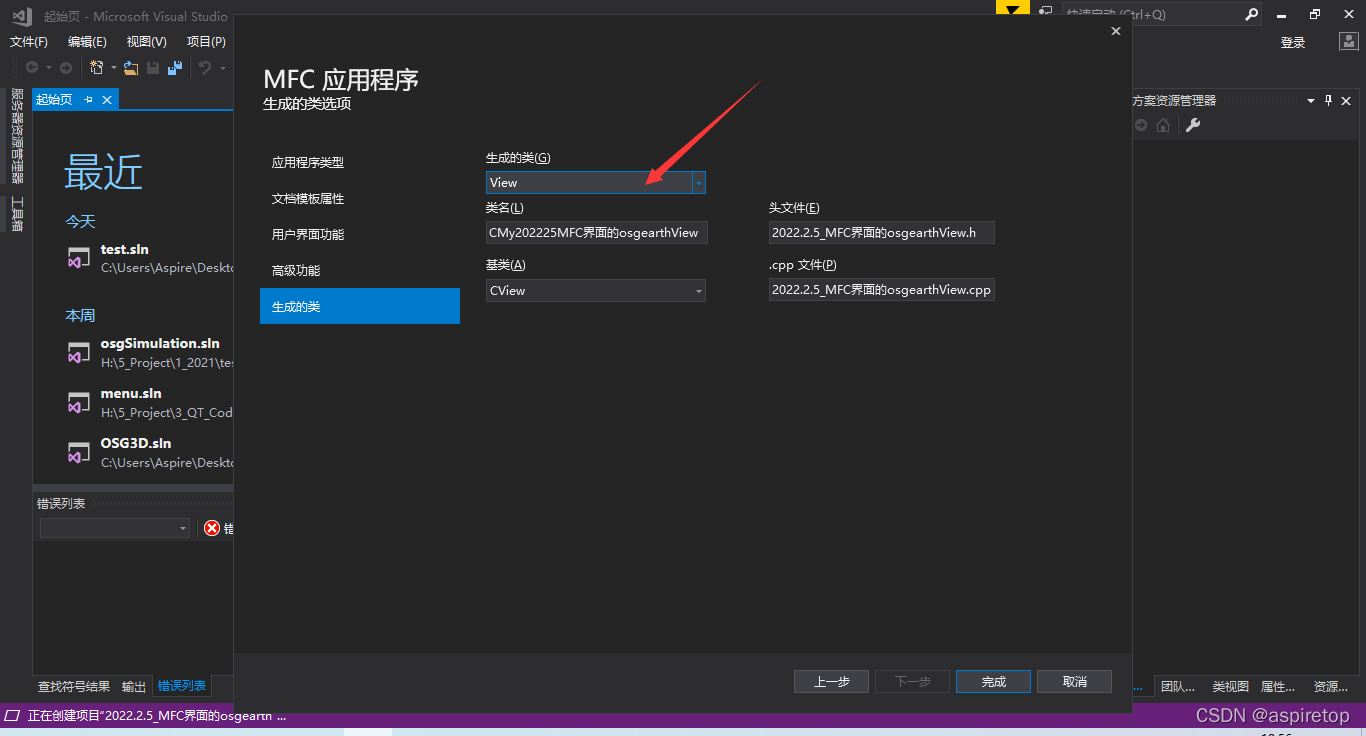
Task: Open the 工具箱 side panel tab
Action: [16, 214]
